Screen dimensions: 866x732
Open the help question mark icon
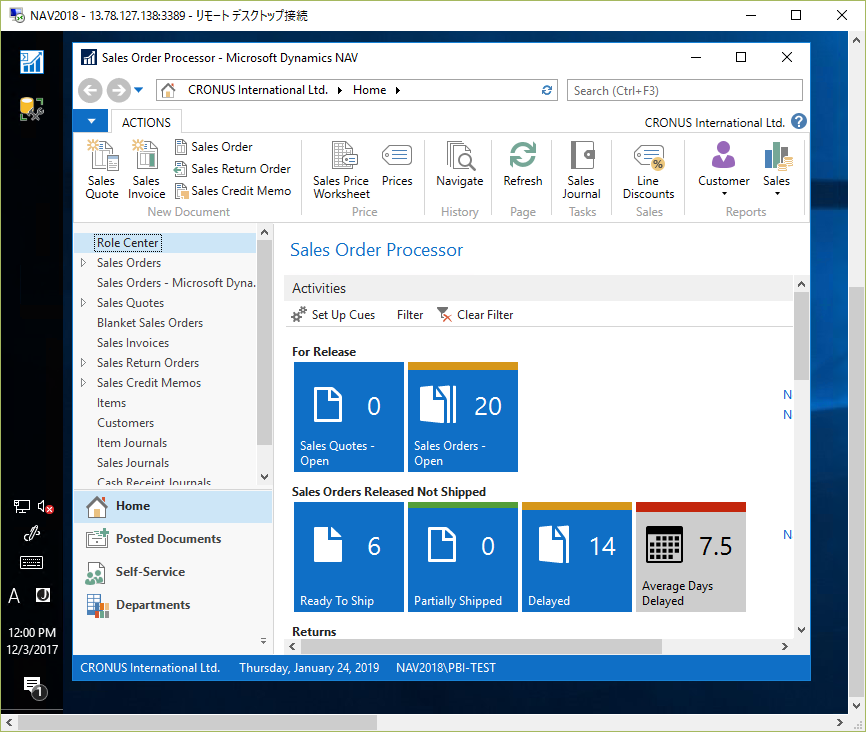(799, 122)
